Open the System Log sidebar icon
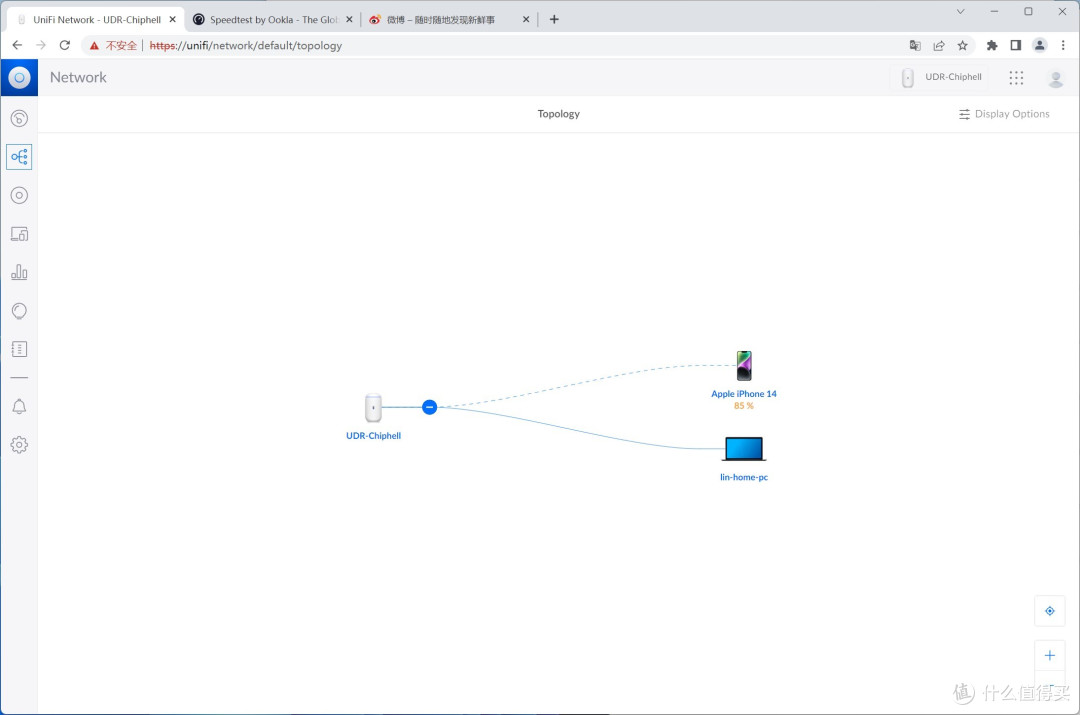The height and width of the screenshot is (715, 1080). pyautogui.click(x=19, y=349)
